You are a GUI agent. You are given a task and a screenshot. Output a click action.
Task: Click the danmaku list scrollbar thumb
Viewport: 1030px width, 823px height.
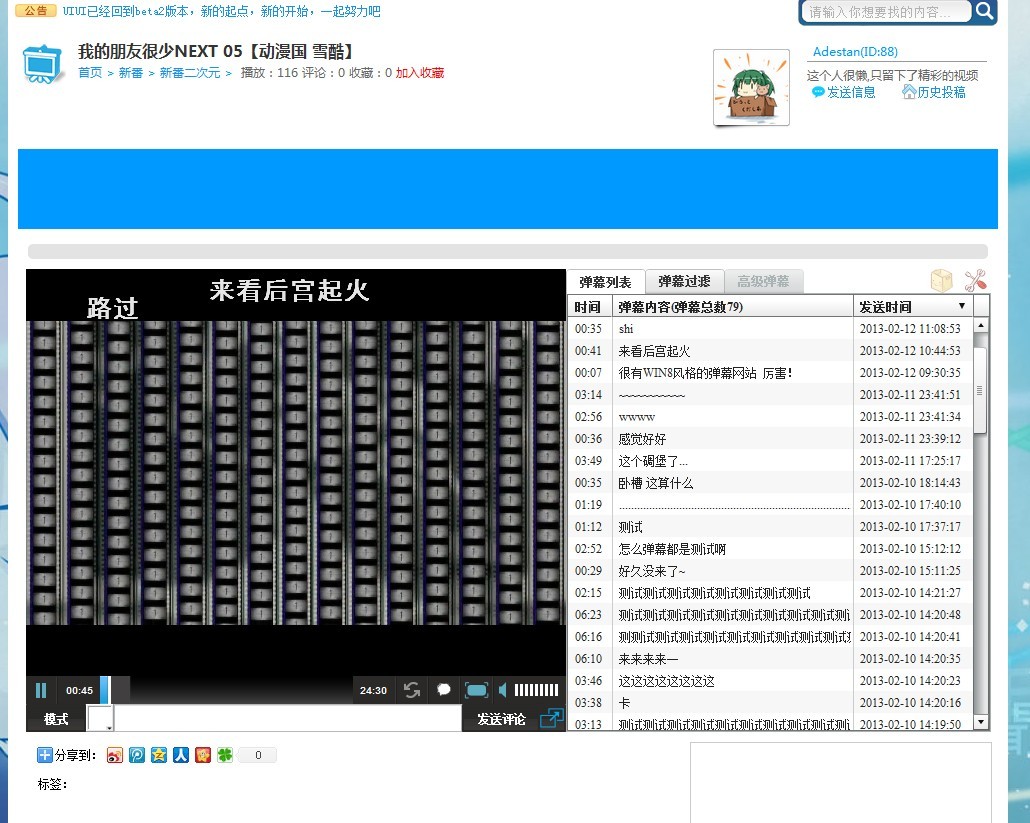coord(979,390)
